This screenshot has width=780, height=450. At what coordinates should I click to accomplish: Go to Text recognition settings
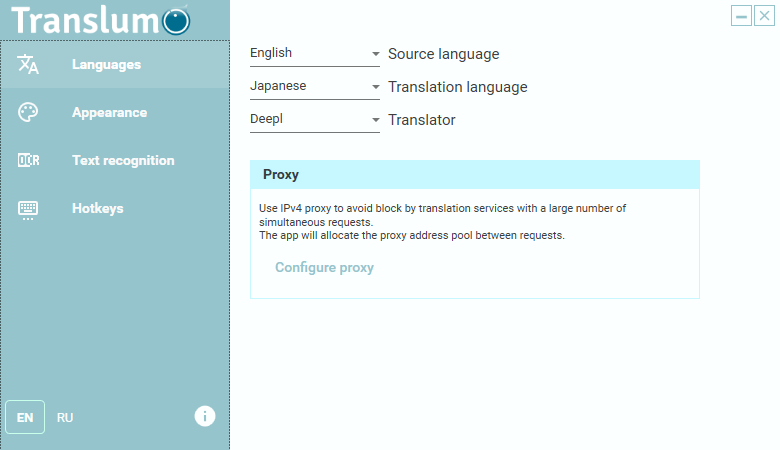point(115,160)
